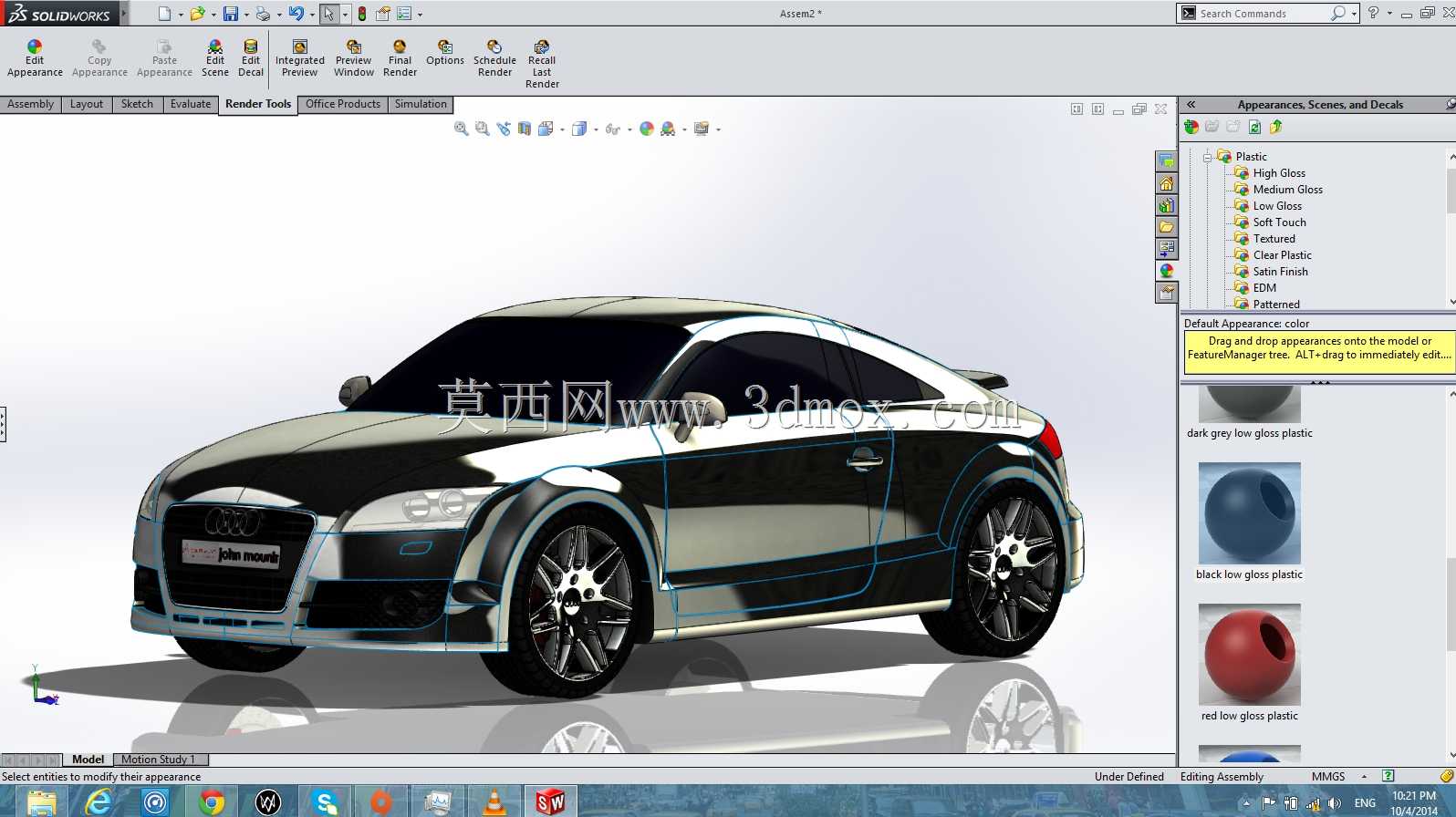The width and height of the screenshot is (1456, 817).
Task: Open the Display Style cube icon
Action: click(578, 129)
